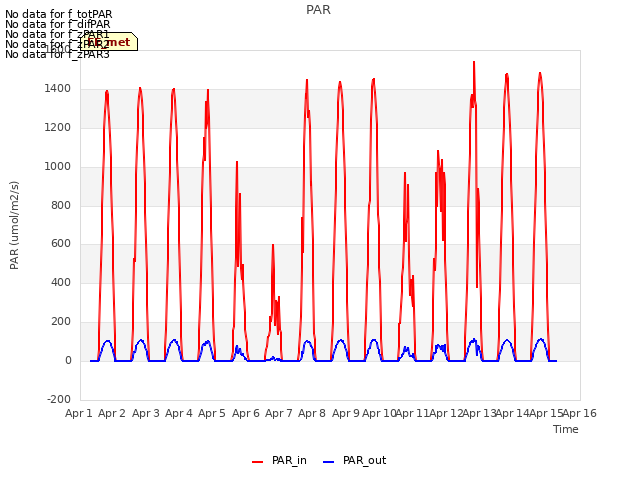Click the red PAR_in legend swatch
640x480 pixels.
(x=258, y=462)
